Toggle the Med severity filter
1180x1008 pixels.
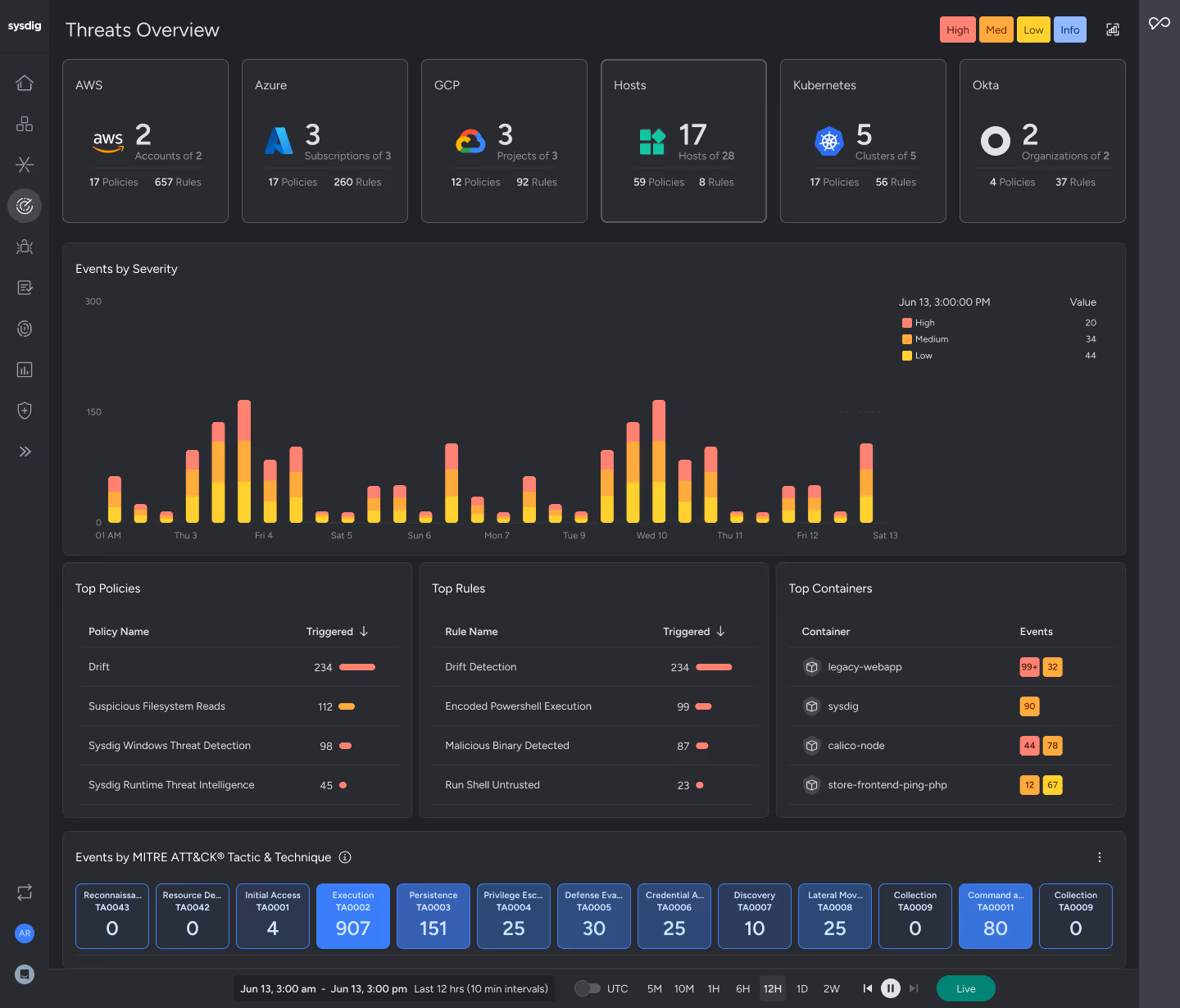click(x=996, y=30)
